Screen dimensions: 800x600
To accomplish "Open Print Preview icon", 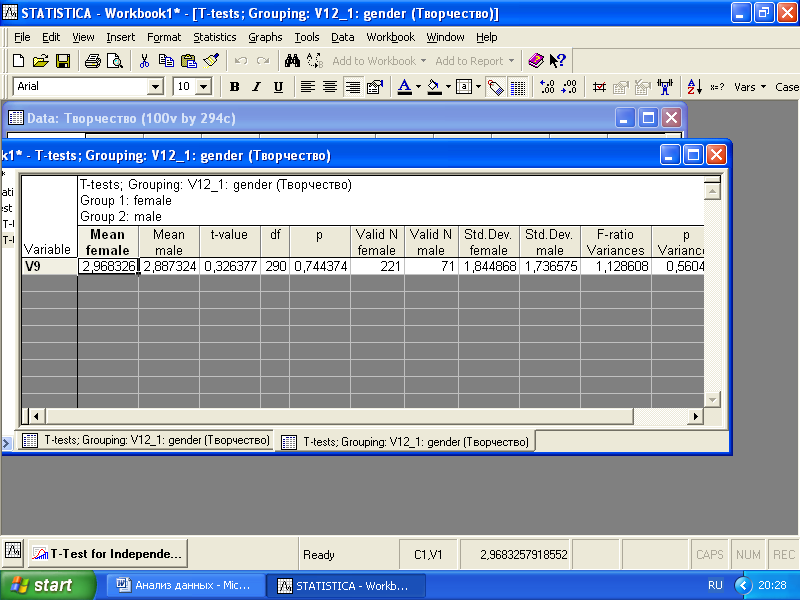I will tap(115, 61).
